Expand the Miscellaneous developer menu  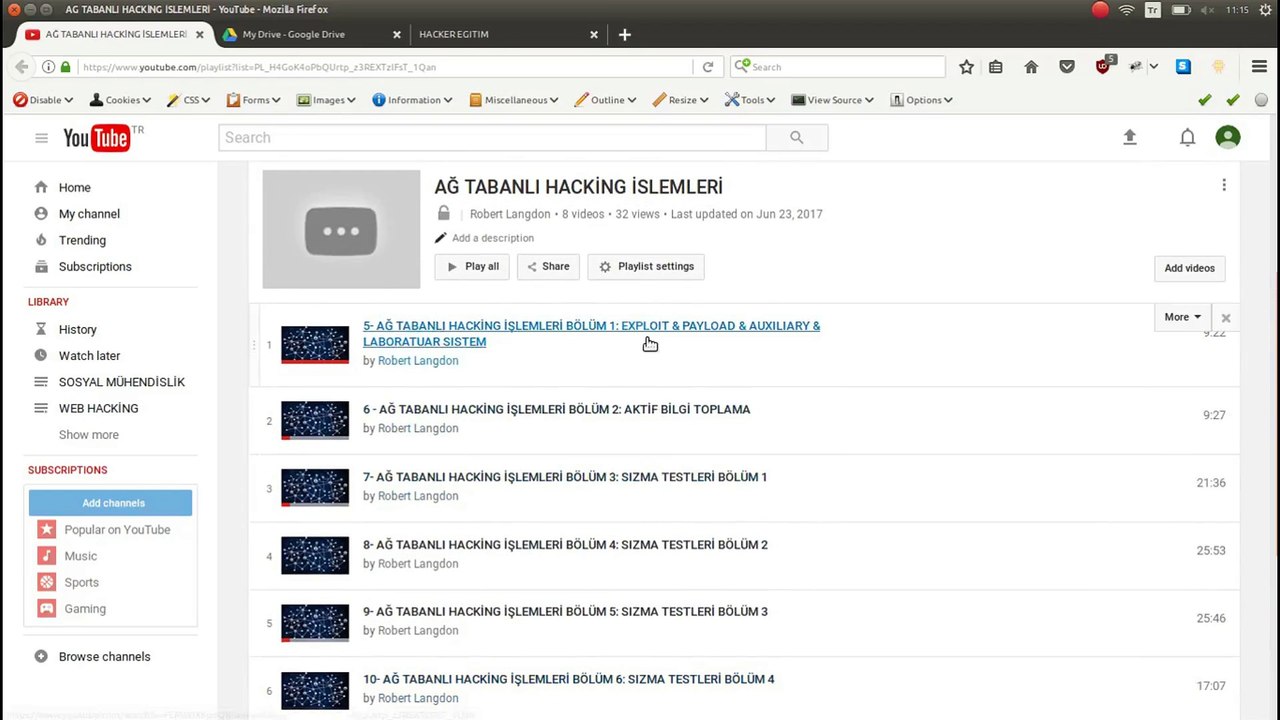[x=515, y=100]
